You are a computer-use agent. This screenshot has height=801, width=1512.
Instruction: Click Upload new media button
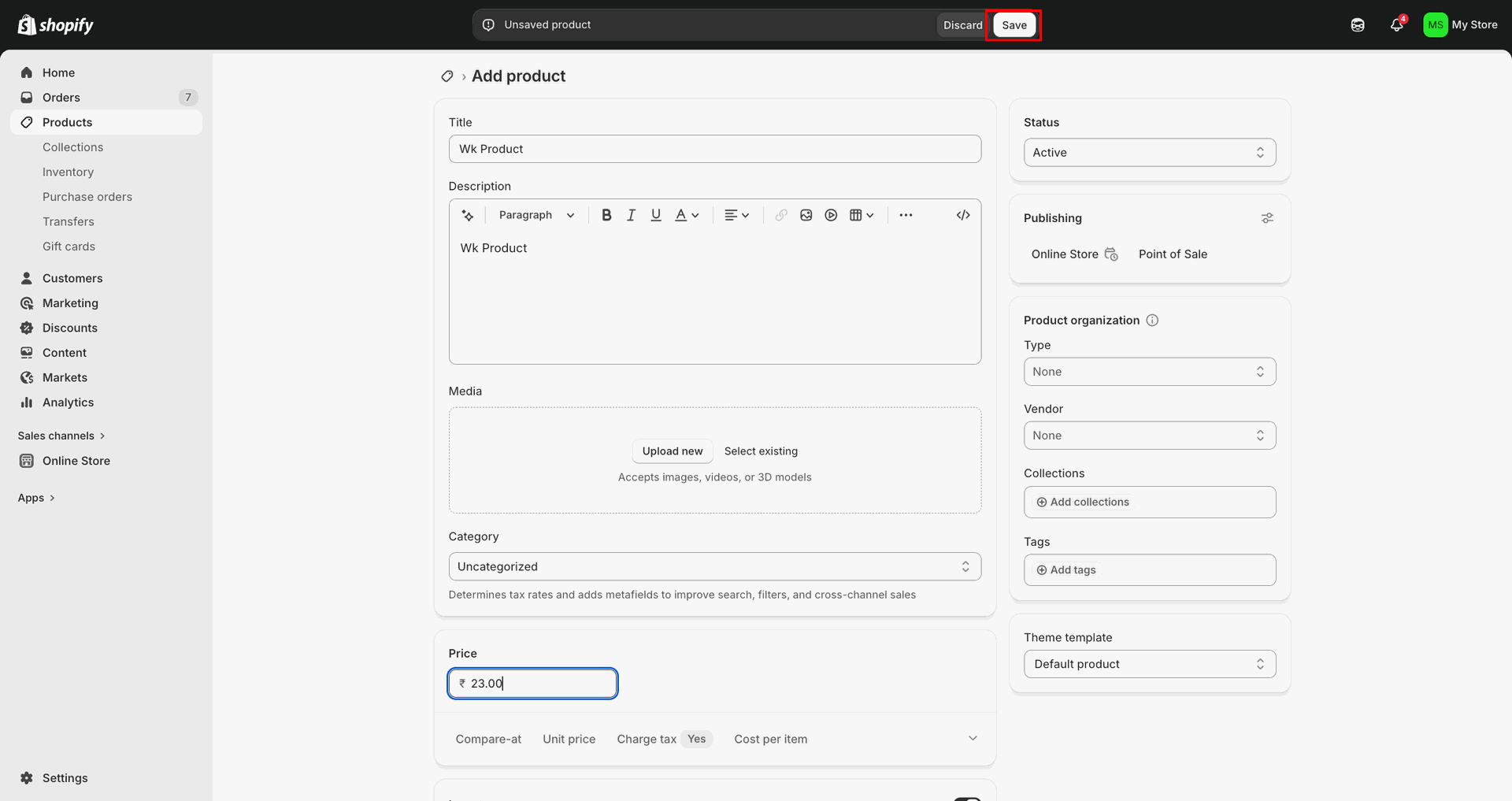(673, 451)
